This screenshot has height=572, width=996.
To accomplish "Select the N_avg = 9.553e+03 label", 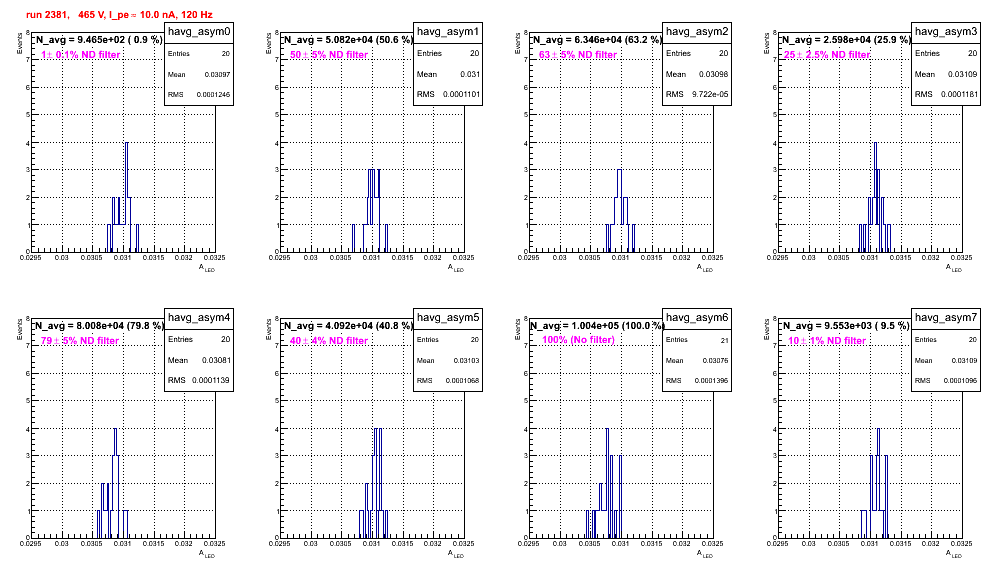I will point(846,326).
